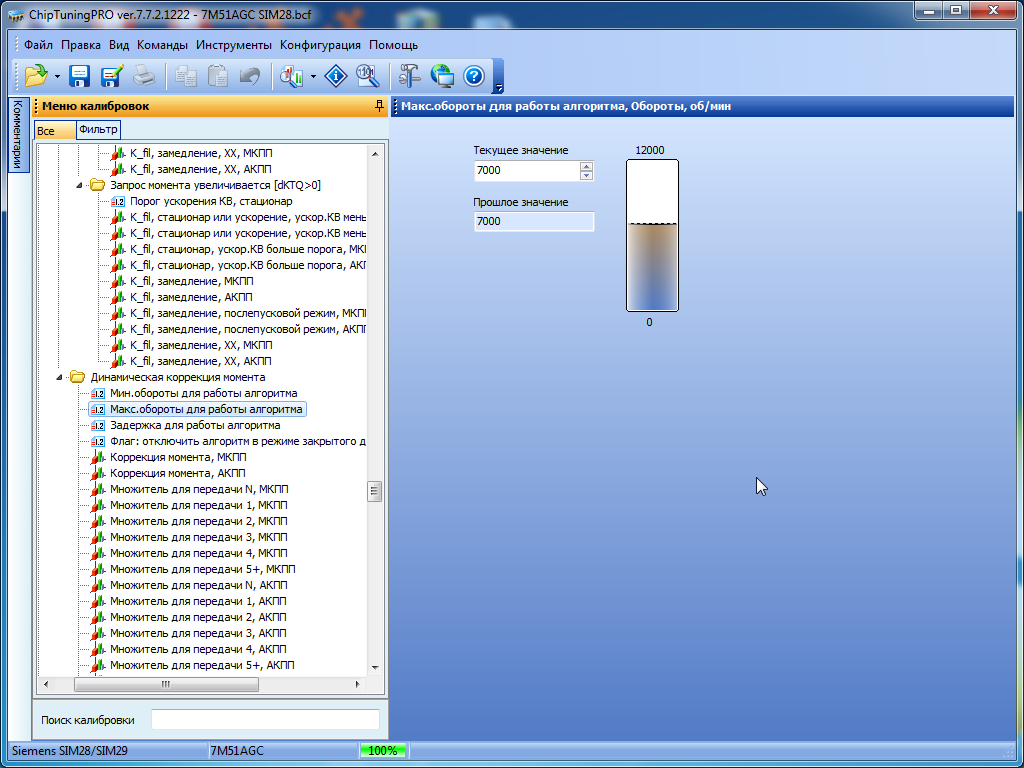
Task: Click the blue question mark help icon
Action: point(474,75)
